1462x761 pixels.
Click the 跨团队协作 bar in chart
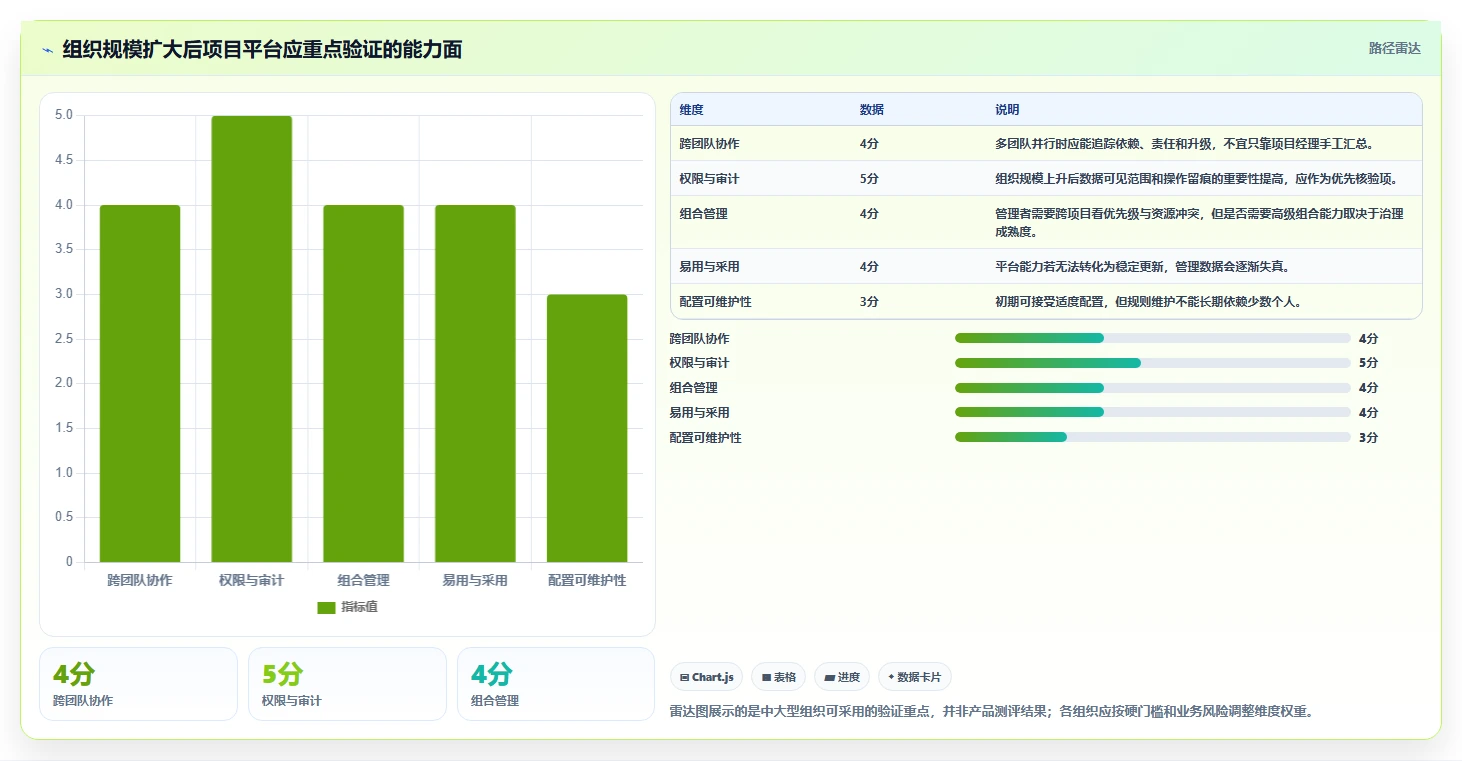point(140,384)
